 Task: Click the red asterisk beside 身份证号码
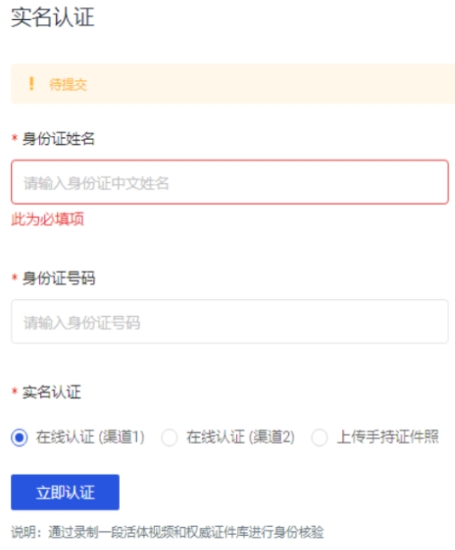(14, 277)
